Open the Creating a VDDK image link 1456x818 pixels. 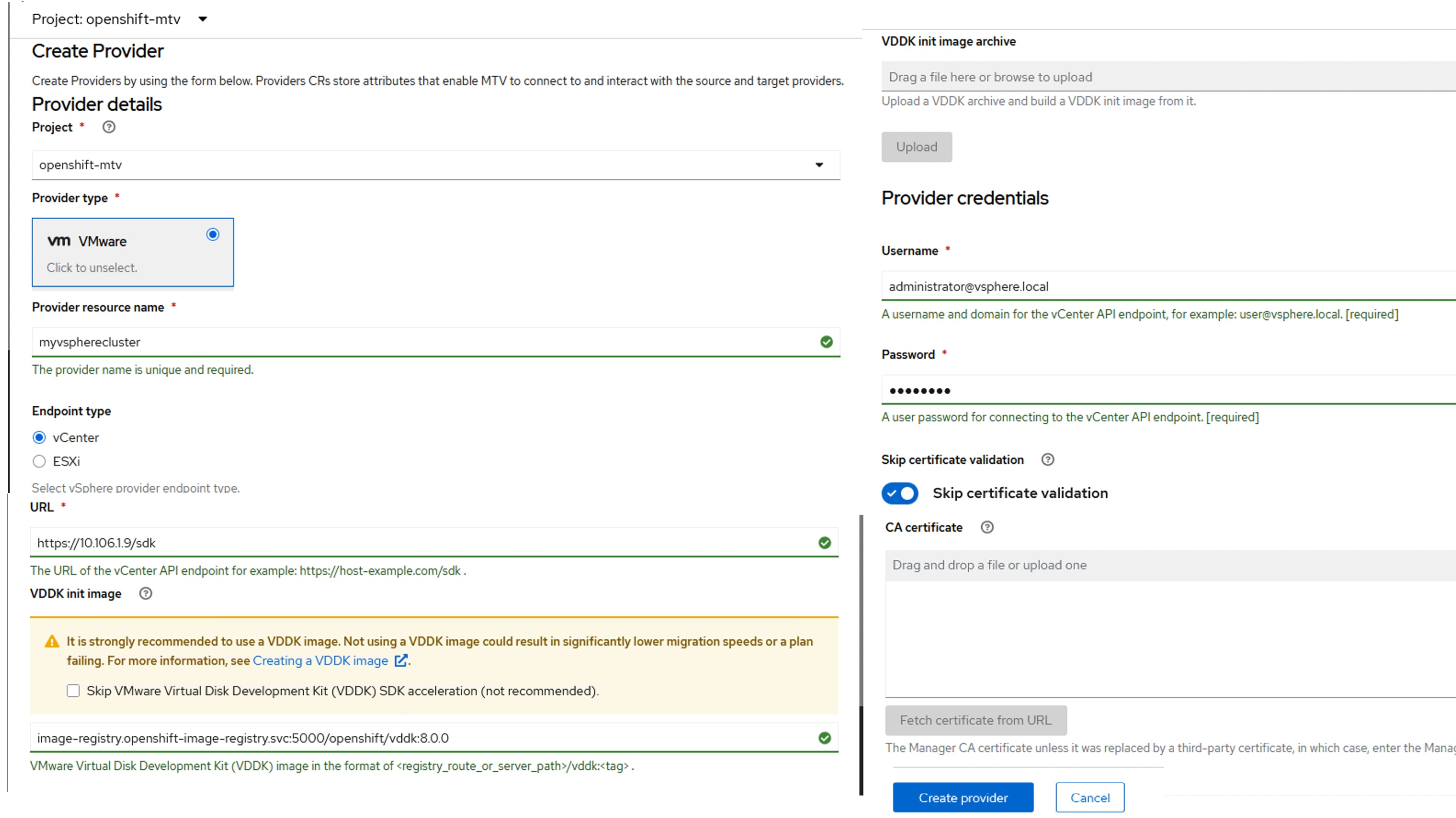coord(320,661)
